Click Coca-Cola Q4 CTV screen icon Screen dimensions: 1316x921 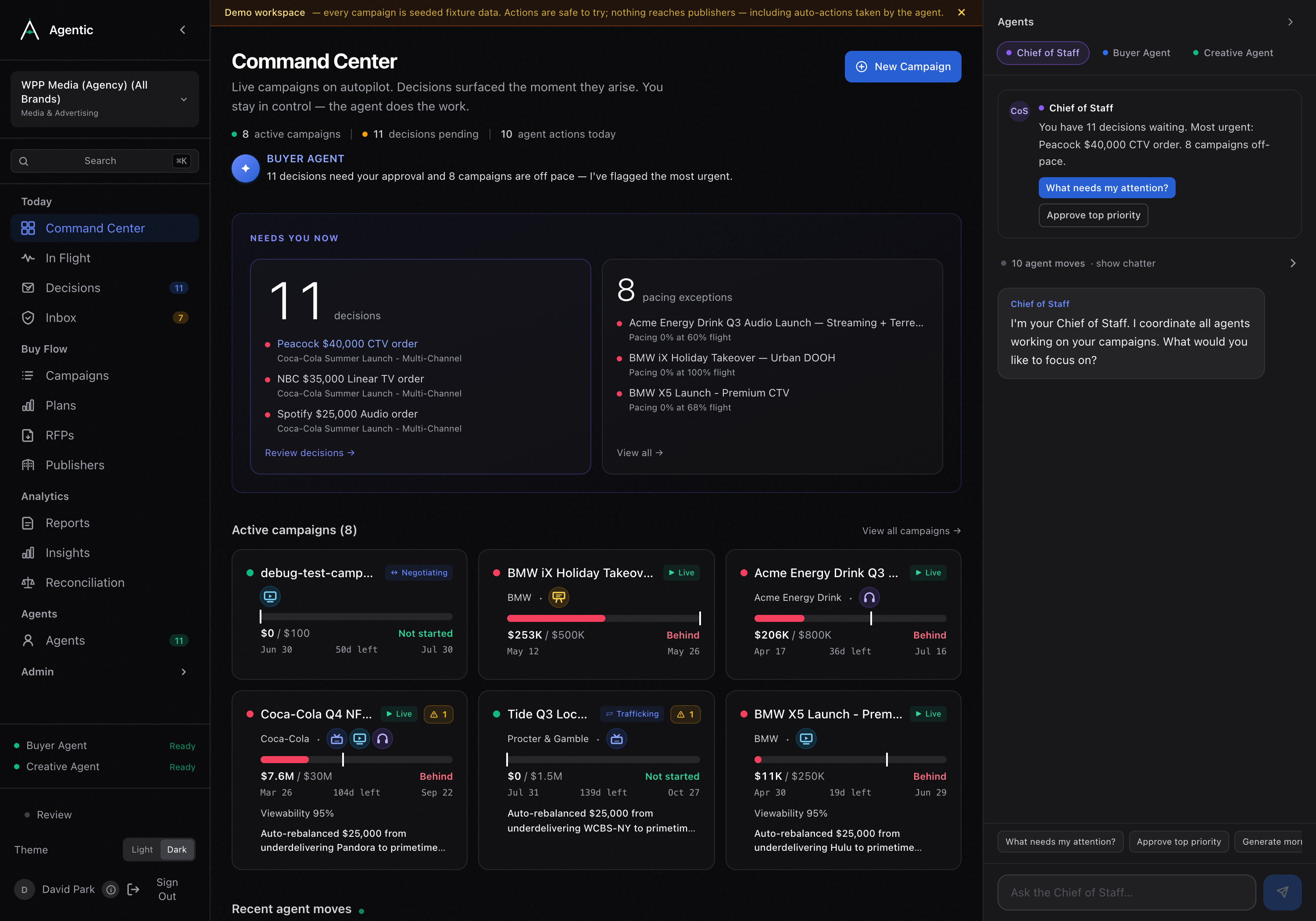pos(359,739)
